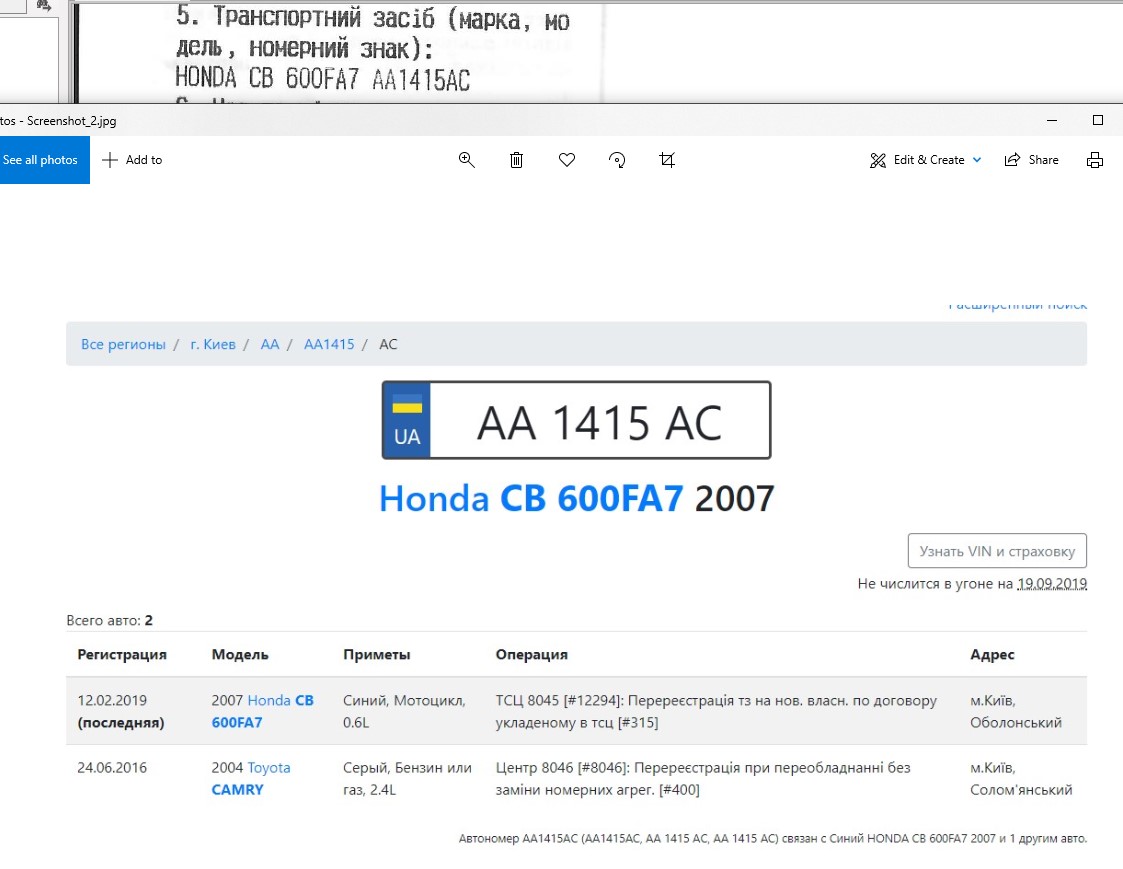Click the Share icon
1123x869 pixels.
1012,160
